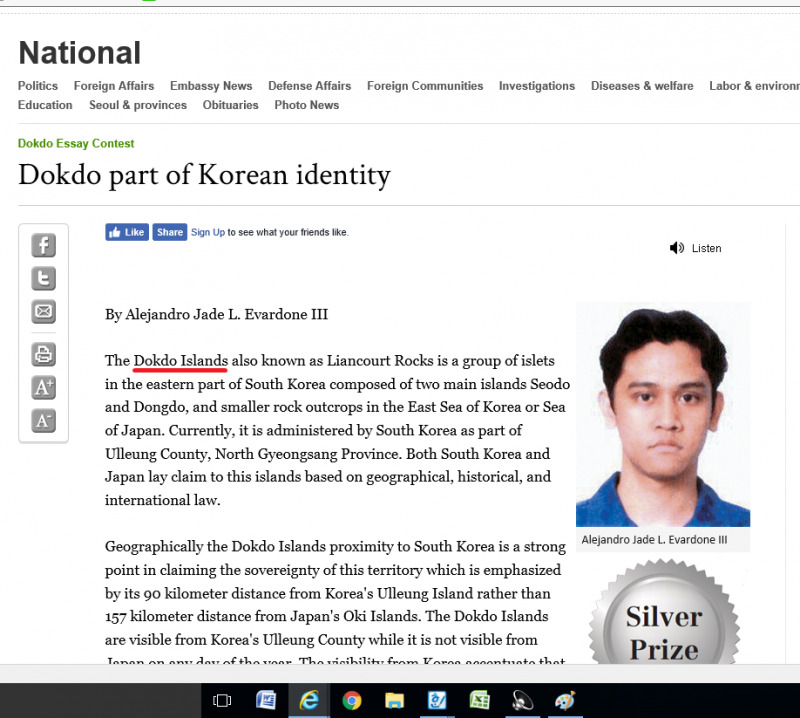Share article via Facebook sidebar icon

43,246
